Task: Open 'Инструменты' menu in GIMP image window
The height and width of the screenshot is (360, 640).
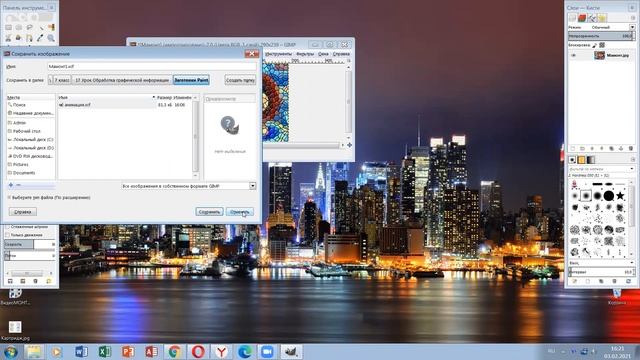Action: (278, 54)
